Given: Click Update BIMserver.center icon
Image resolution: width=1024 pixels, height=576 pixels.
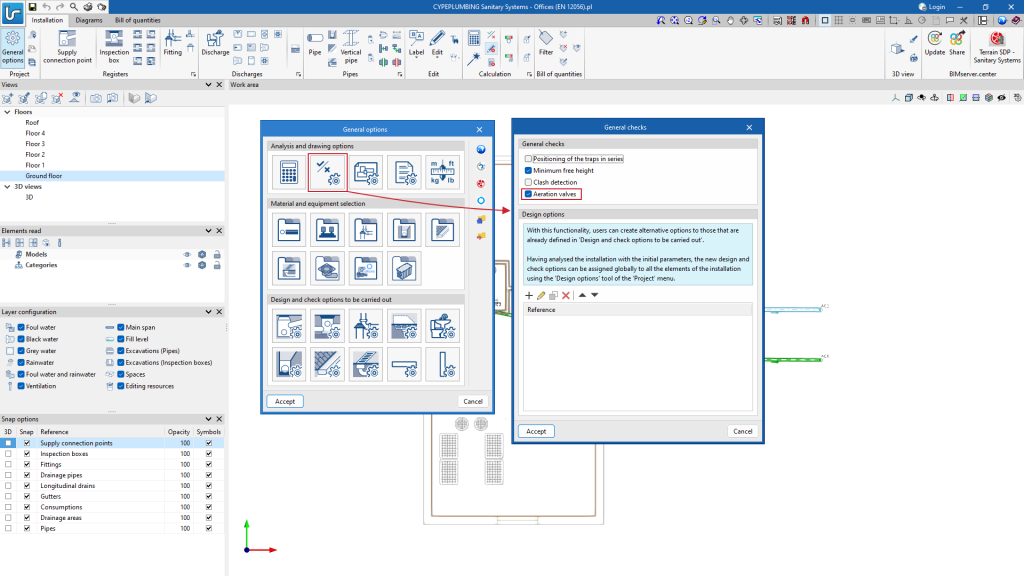Looking at the screenshot, I should [935, 43].
